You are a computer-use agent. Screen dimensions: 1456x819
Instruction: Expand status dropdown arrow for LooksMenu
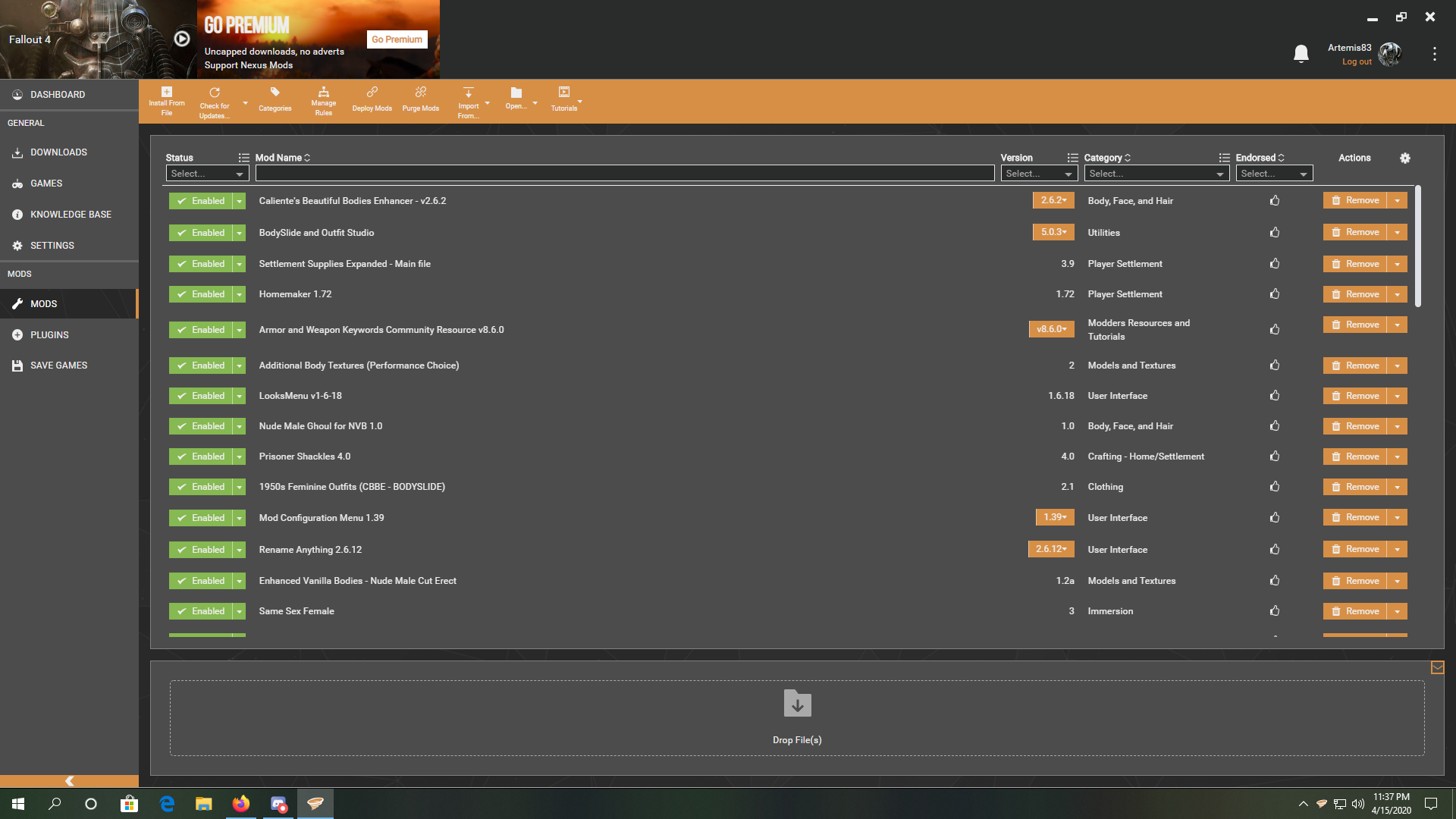[239, 396]
